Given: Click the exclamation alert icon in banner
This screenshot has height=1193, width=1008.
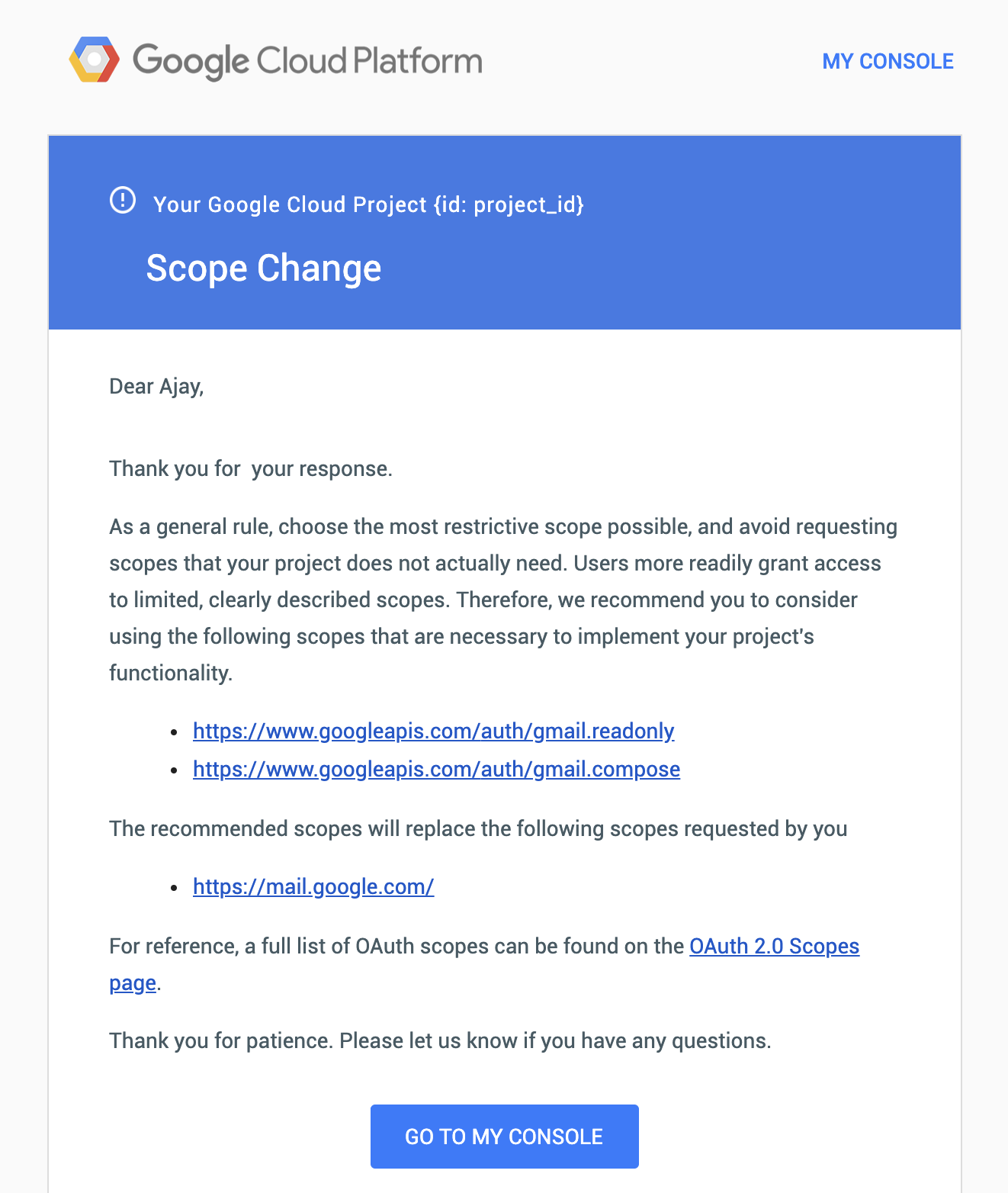Looking at the screenshot, I should (123, 201).
